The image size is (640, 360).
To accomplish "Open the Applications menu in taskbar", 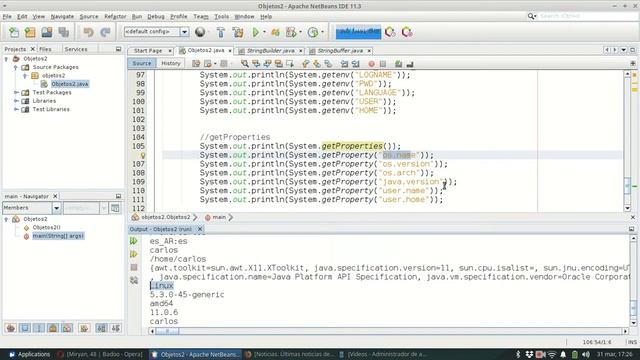I will pos(29,354).
